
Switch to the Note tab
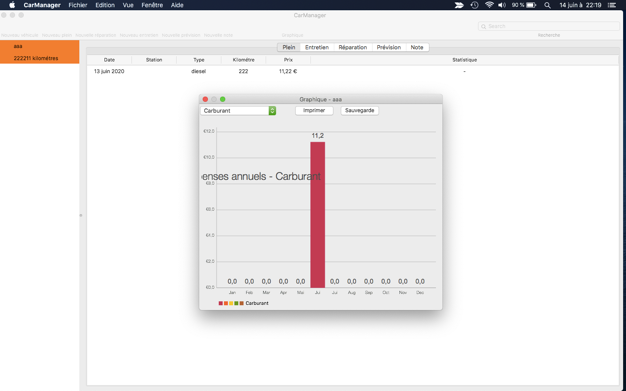(x=417, y=47)
